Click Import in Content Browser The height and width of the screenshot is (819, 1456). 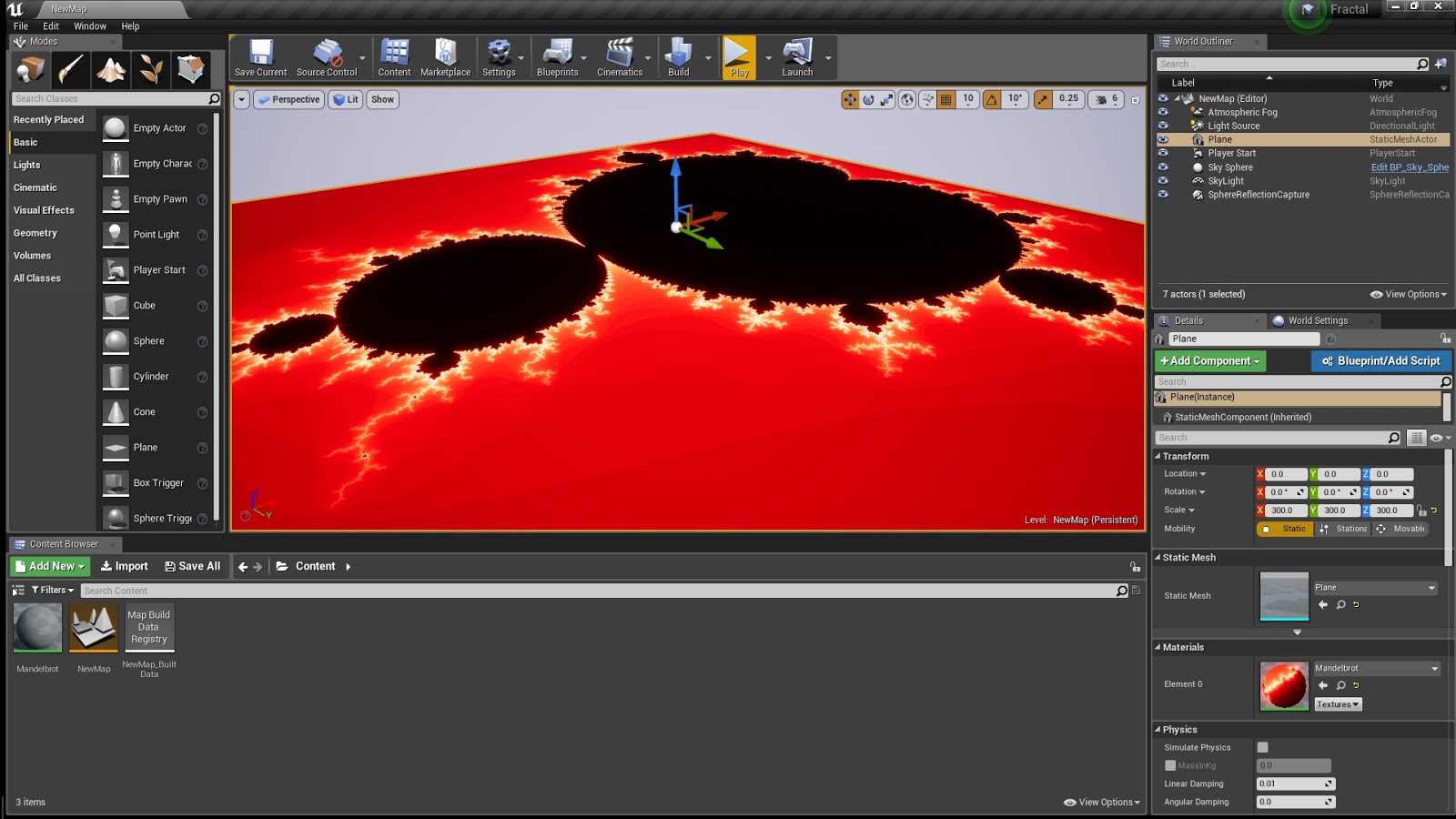[x=124, y=566]
